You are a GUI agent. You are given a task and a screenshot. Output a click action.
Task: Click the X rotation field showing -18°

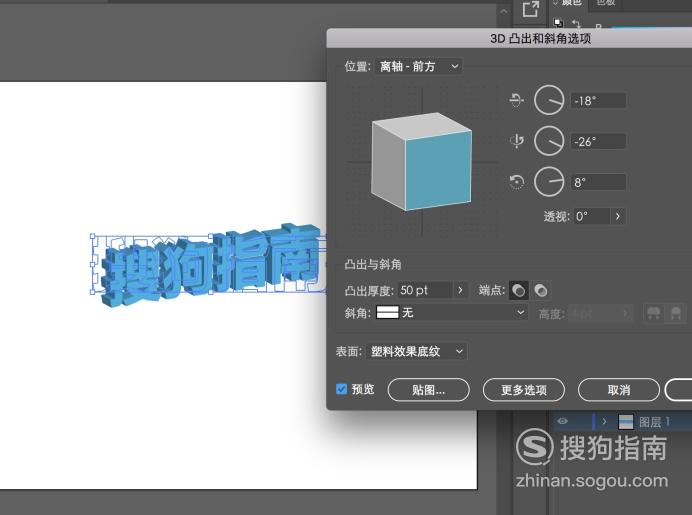tap(598, 101)
